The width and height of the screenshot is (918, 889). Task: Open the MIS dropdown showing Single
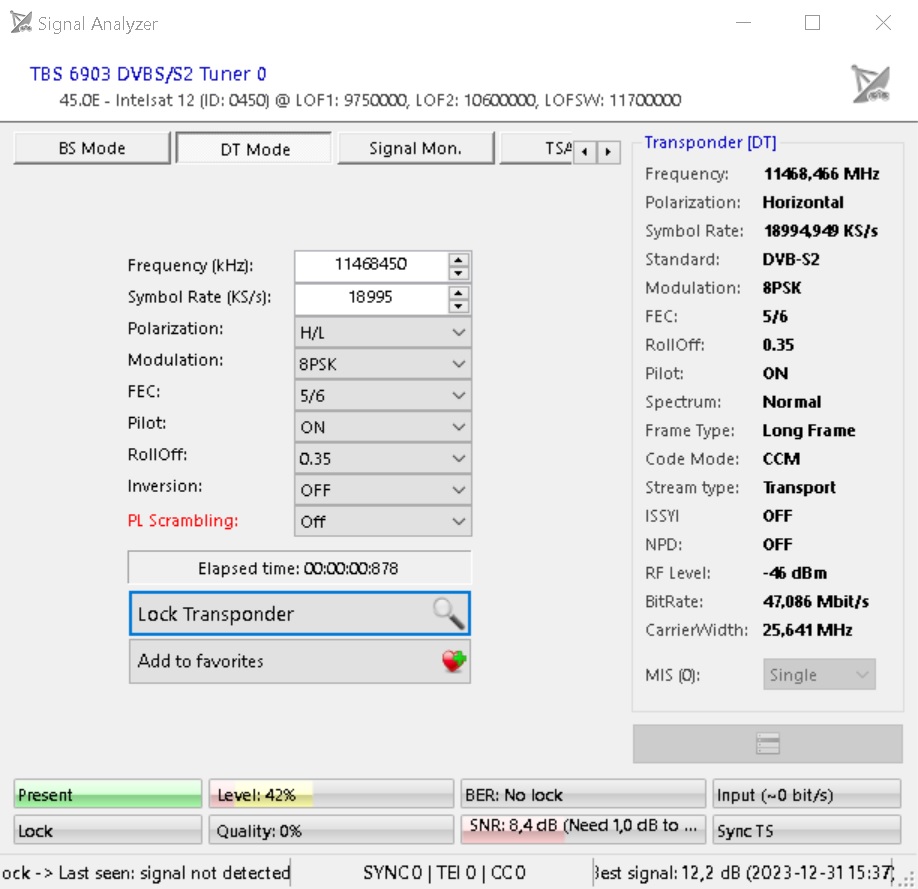pos(819,675)
